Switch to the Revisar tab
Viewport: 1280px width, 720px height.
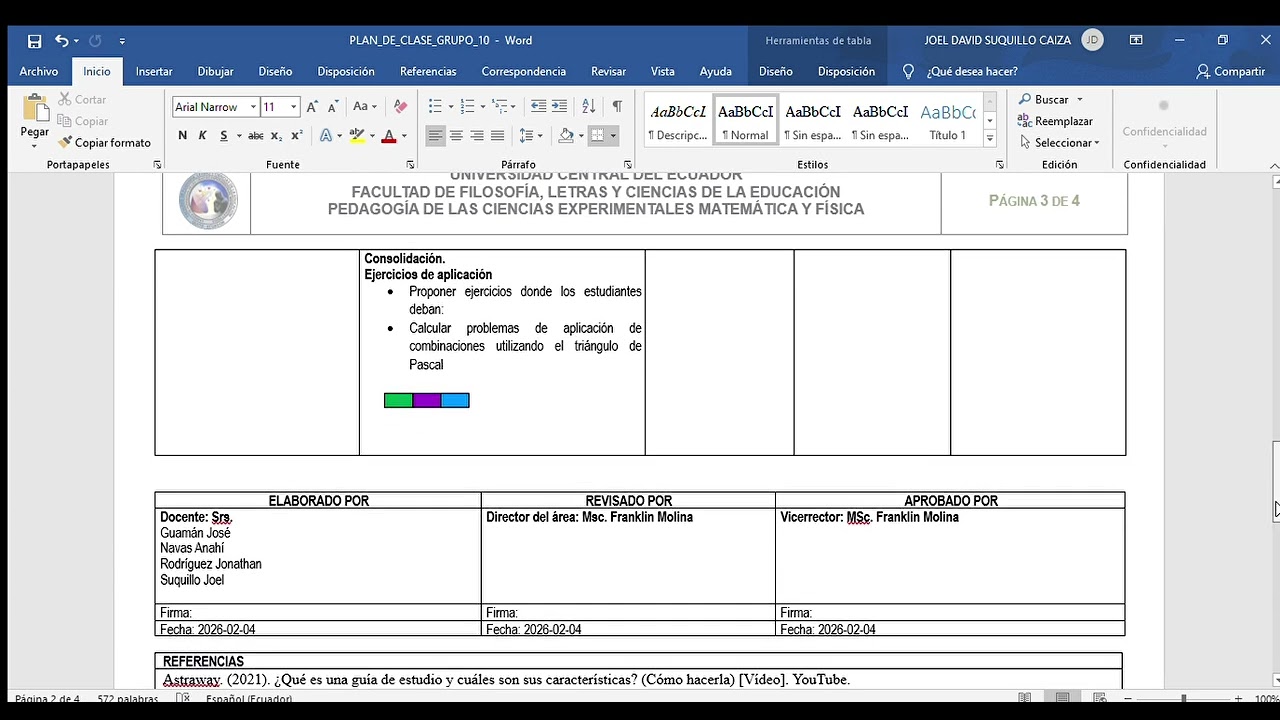click(608, 71)
